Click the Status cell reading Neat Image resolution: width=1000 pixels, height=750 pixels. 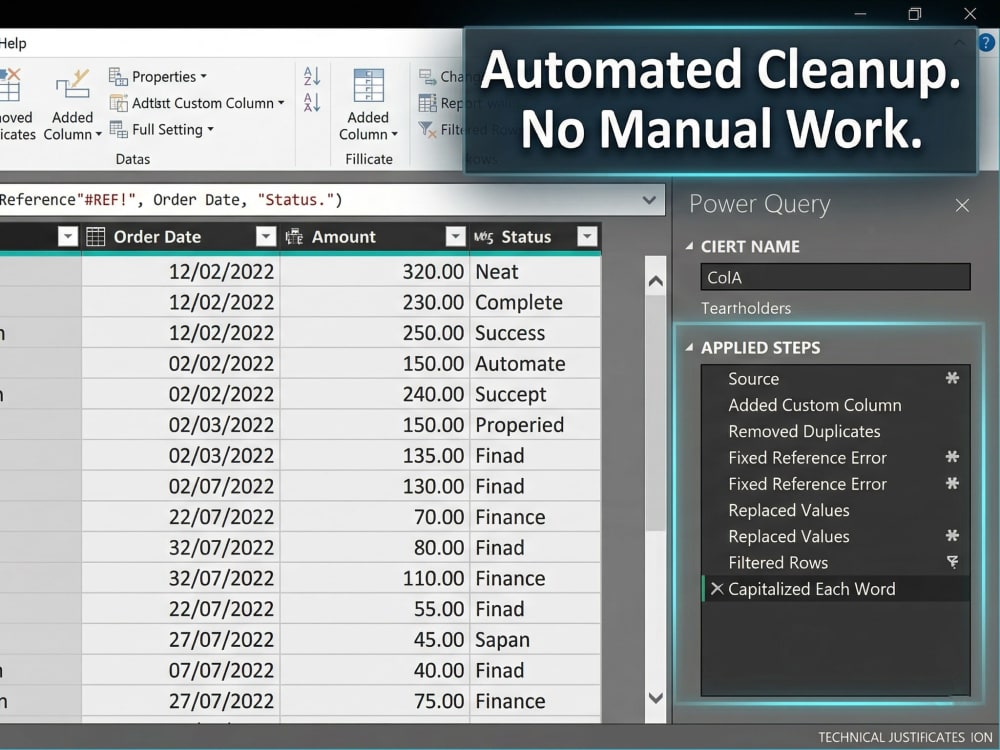pos(535,272)
